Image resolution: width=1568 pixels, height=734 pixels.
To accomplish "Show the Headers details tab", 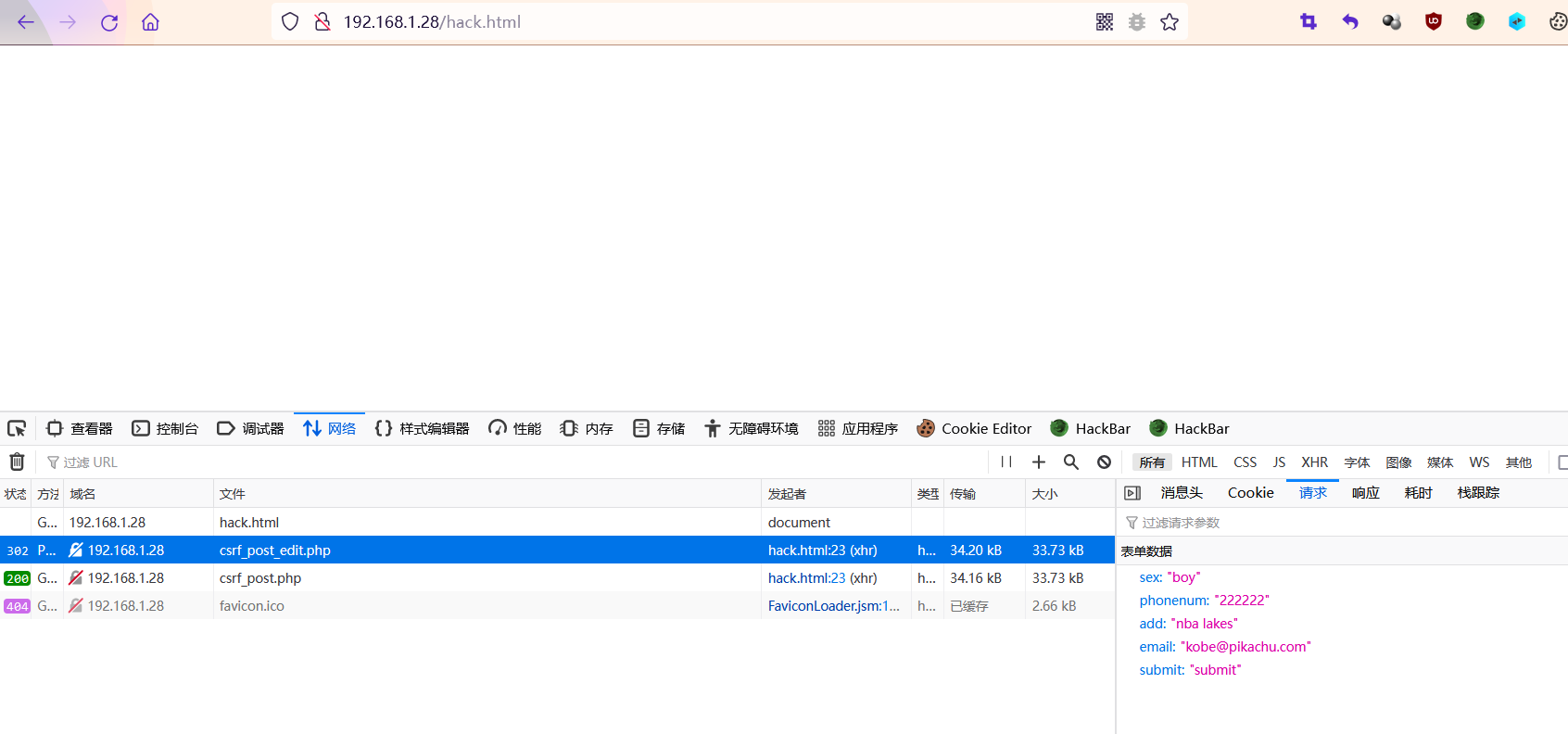I will pos(1182,493).
